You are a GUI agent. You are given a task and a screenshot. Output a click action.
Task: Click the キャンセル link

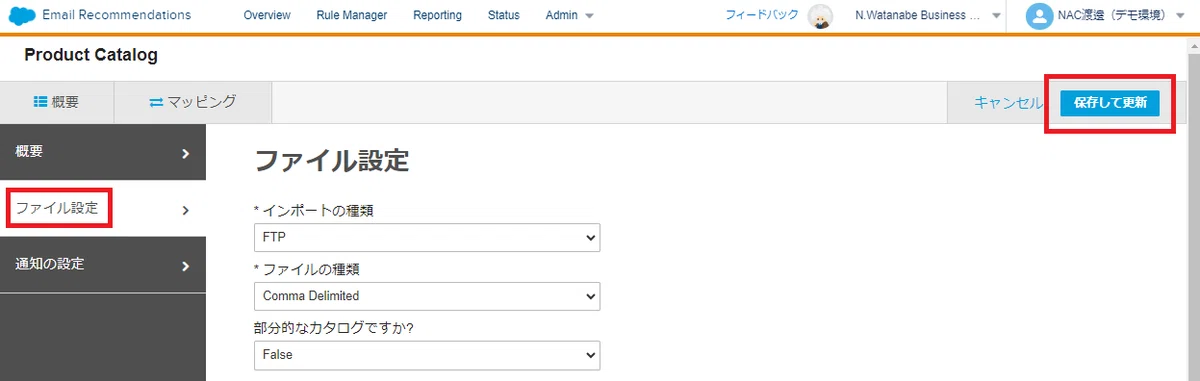tap(1009, 103)
